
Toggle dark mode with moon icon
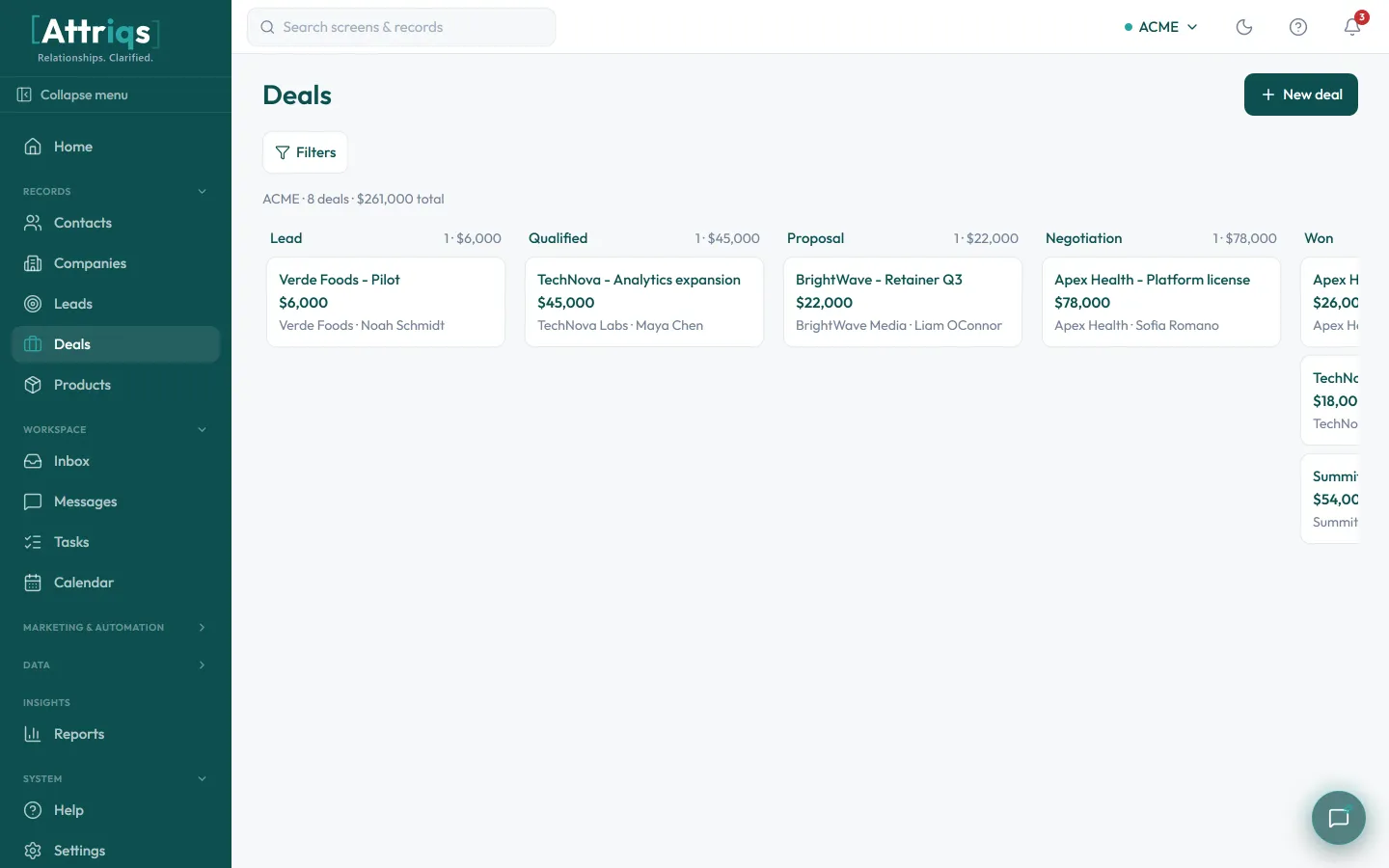pyautogui.click(x=1244, y=27)
